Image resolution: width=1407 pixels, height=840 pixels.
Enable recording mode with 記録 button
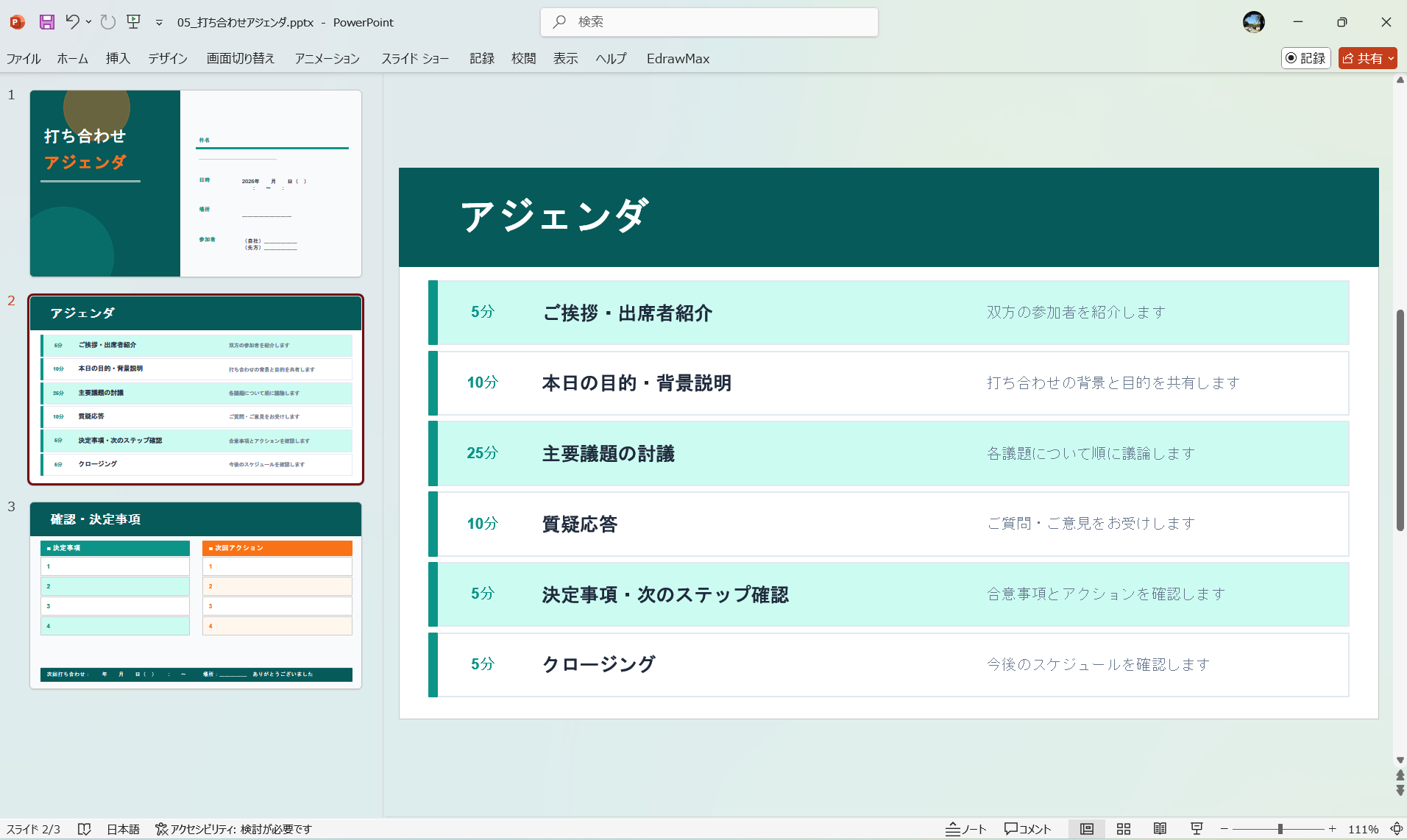[x=1305, y=58]
